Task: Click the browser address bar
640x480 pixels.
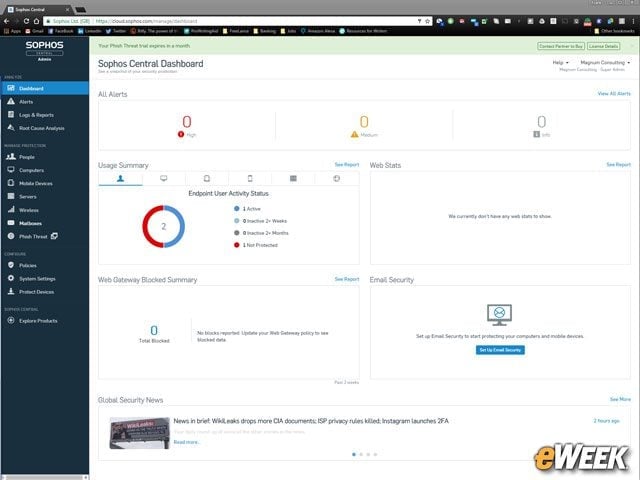Action: point(235,21)
